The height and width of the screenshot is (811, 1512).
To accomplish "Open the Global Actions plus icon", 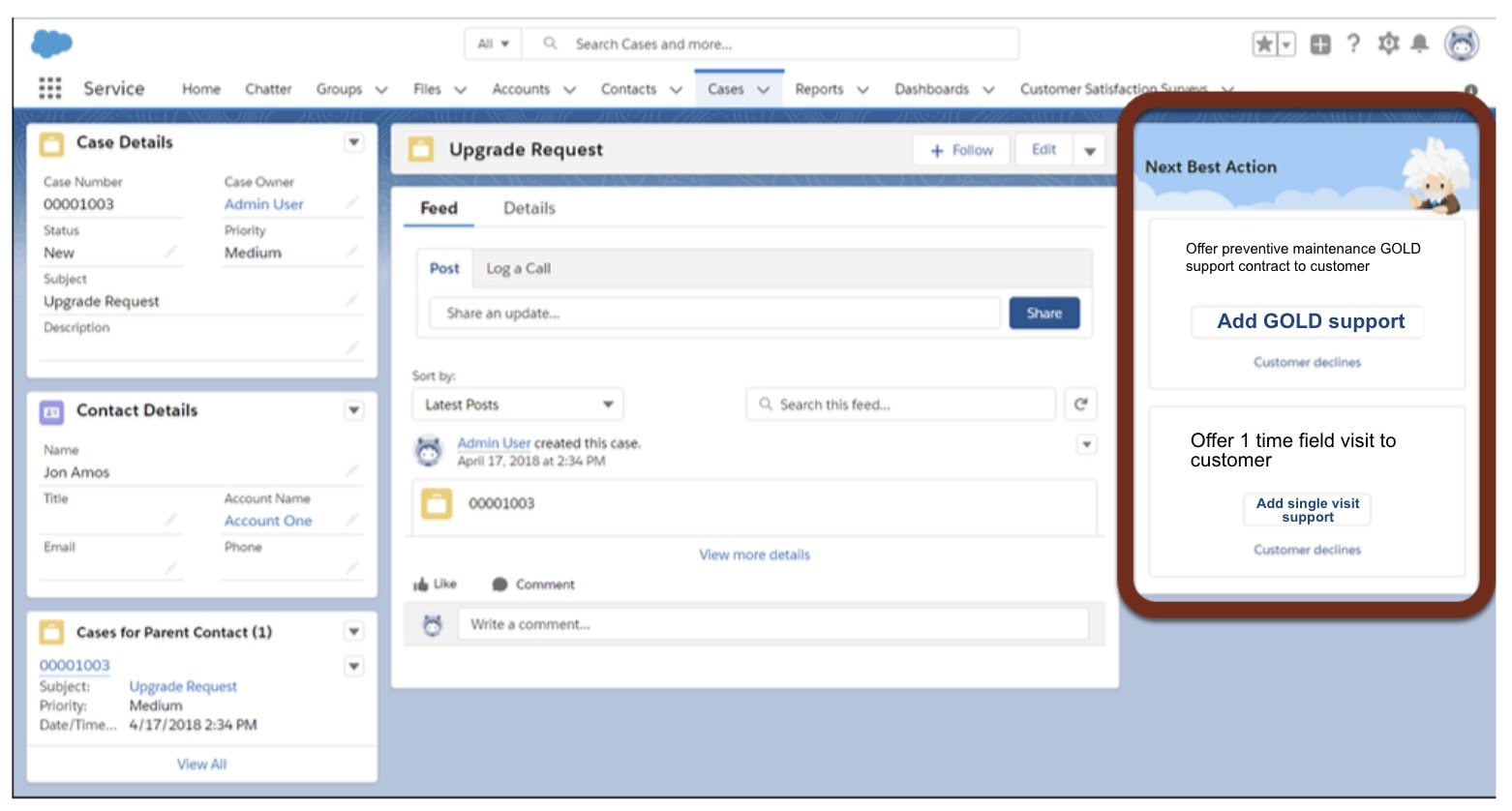I will tap(1320, 44).
